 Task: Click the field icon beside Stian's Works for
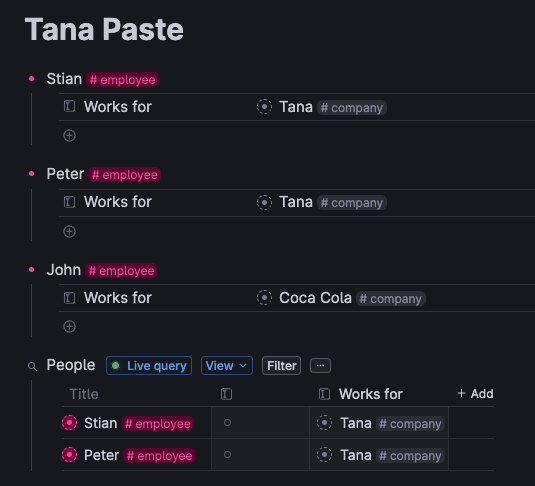point(69,106)
